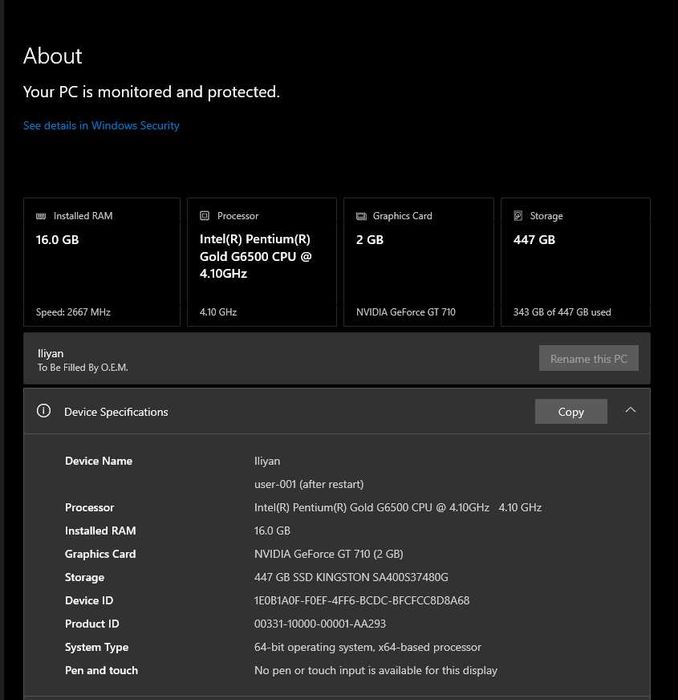Click the System Type value text
The width and height of the screenshot is (678, 700).
368,647
